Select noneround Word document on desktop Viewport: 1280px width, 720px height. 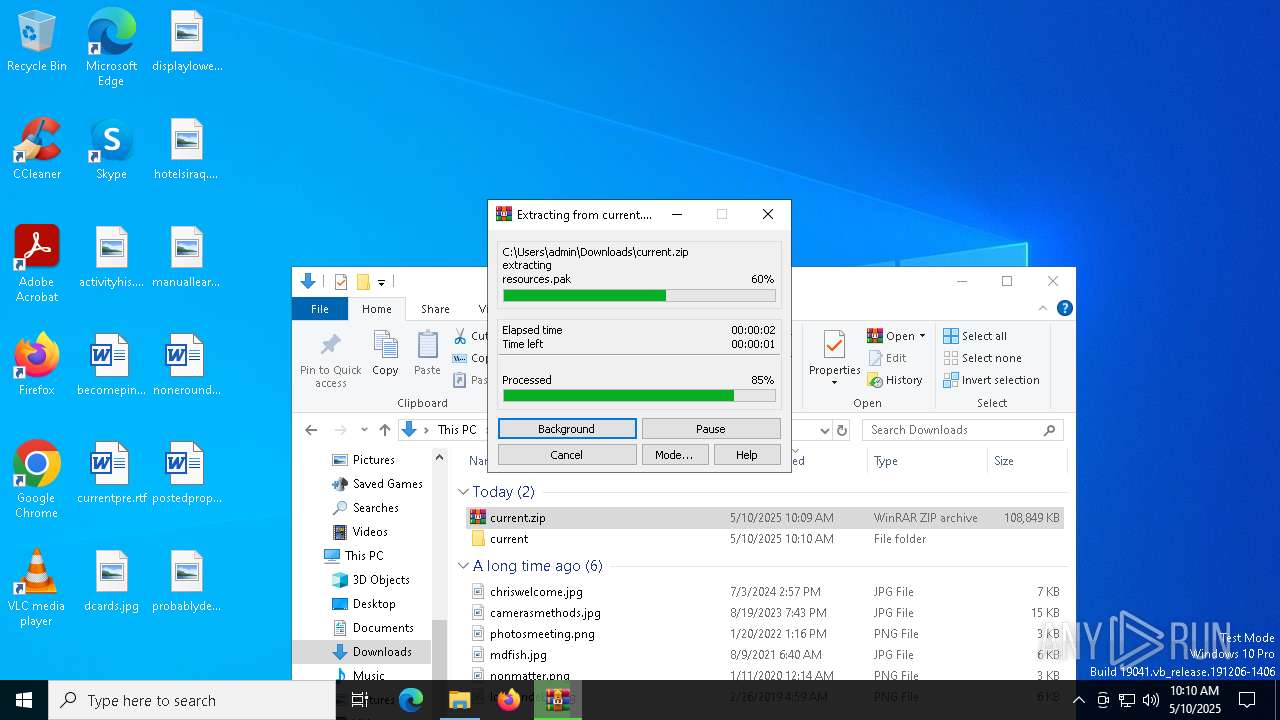click(x=187, y=366)
